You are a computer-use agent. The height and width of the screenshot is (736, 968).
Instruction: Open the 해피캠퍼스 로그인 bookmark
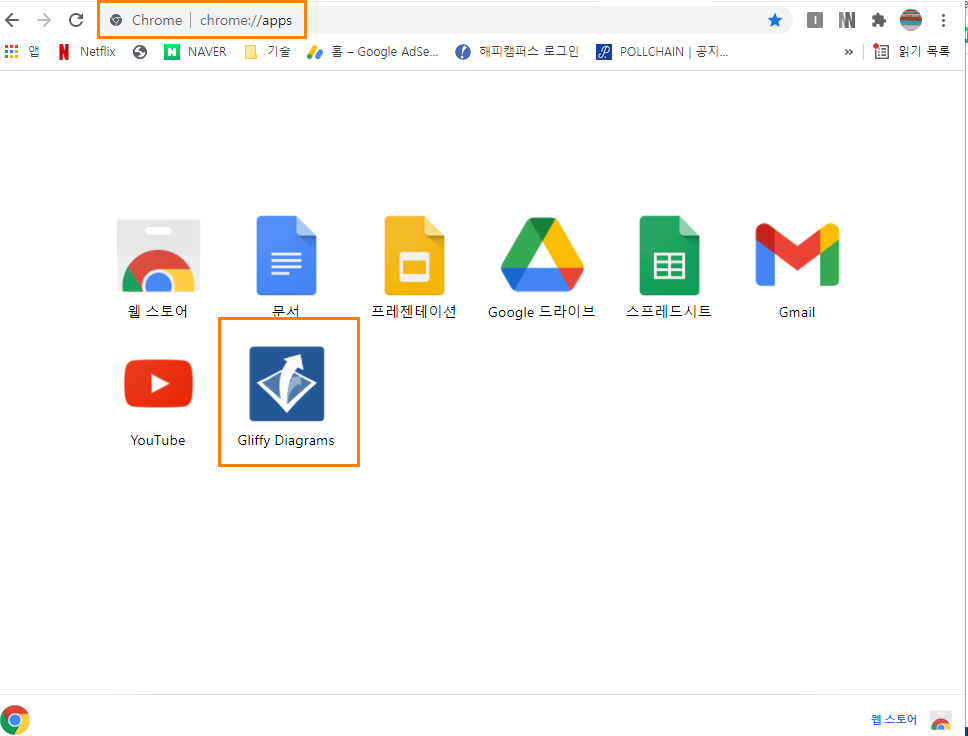(x=517, y=52)
